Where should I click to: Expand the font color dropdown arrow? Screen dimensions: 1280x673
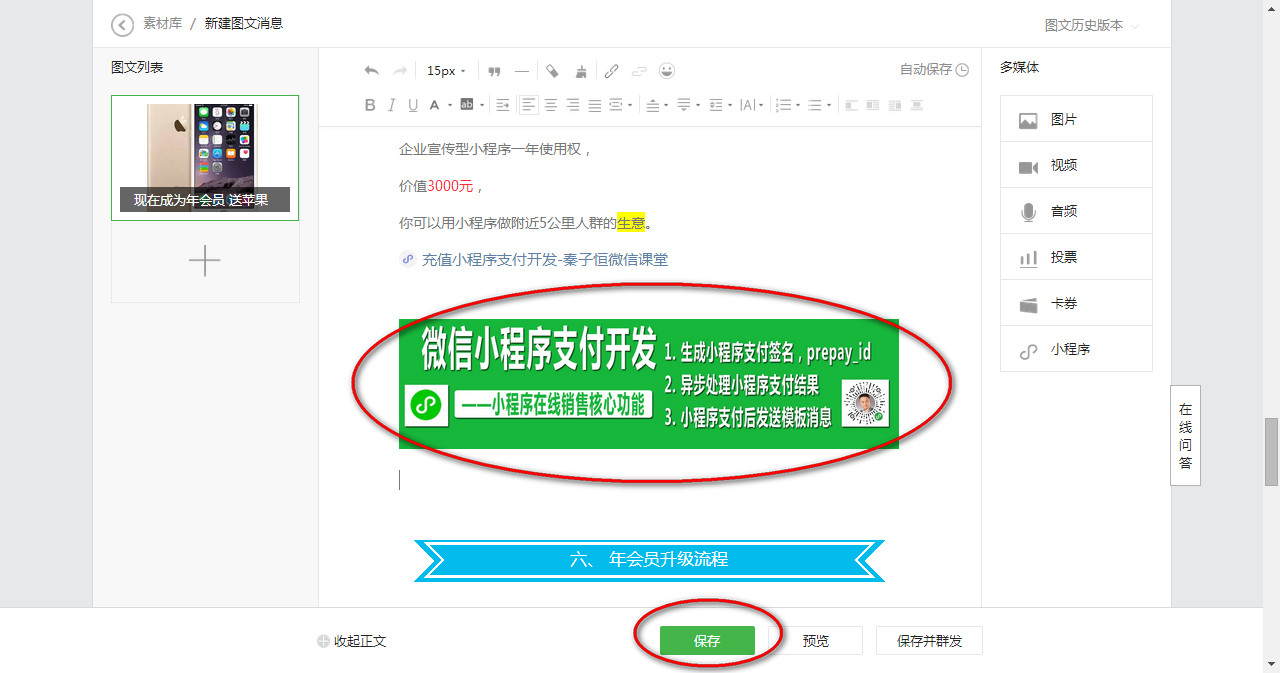[450, 105]
